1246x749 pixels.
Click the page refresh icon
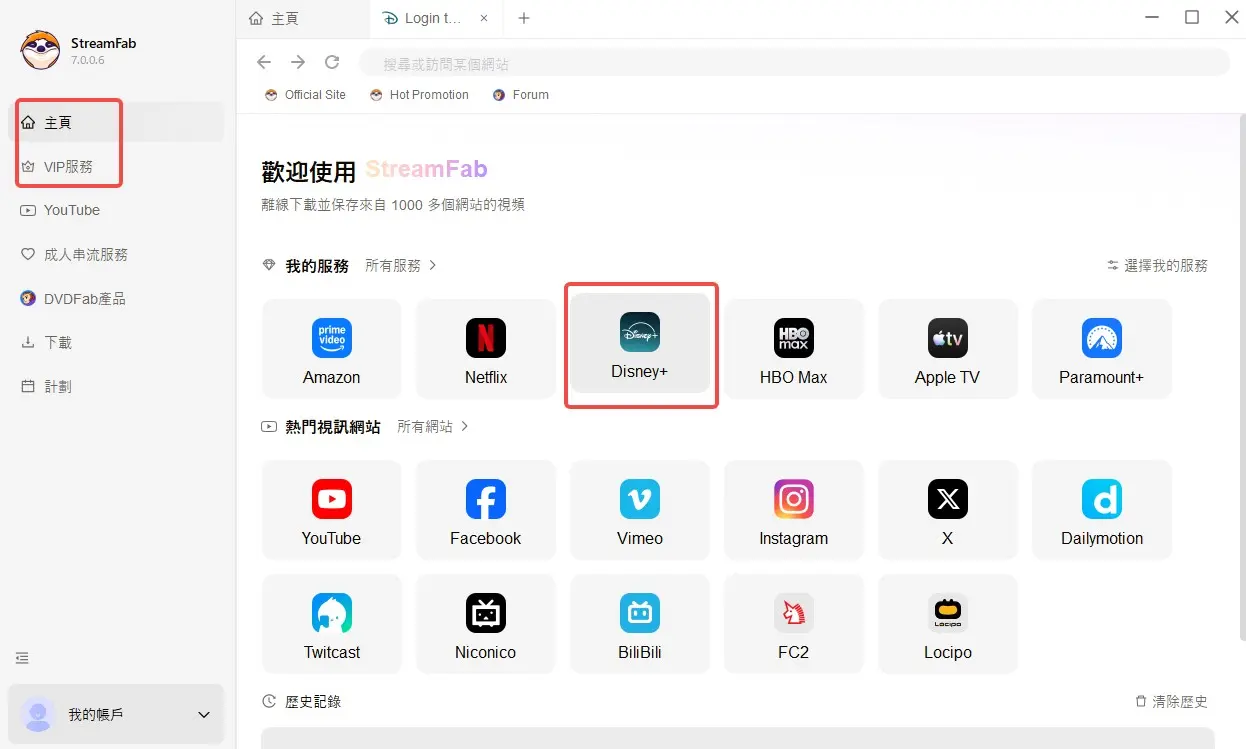pos(332,62)
